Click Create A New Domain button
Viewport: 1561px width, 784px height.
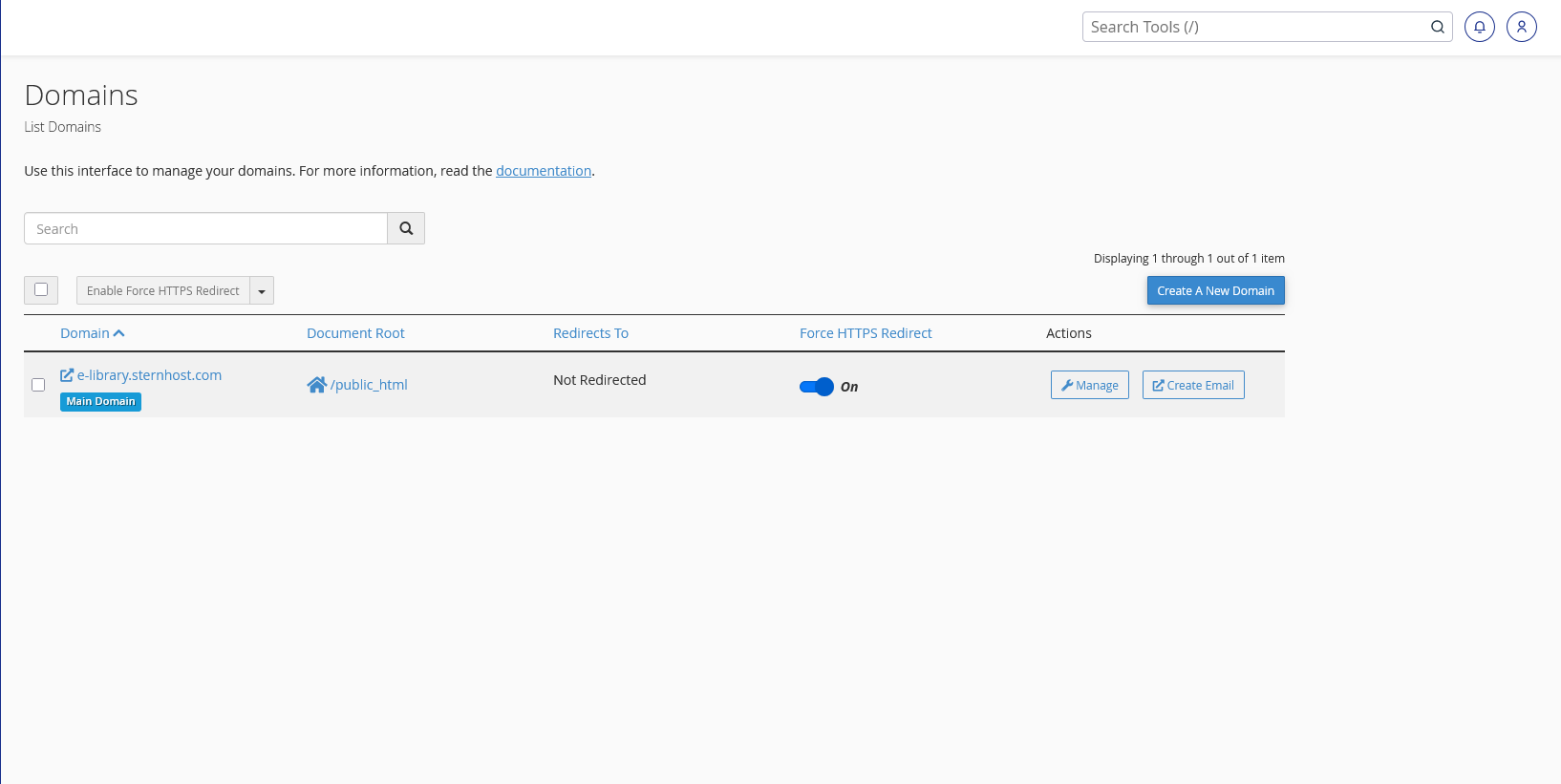pos(1215,290)
